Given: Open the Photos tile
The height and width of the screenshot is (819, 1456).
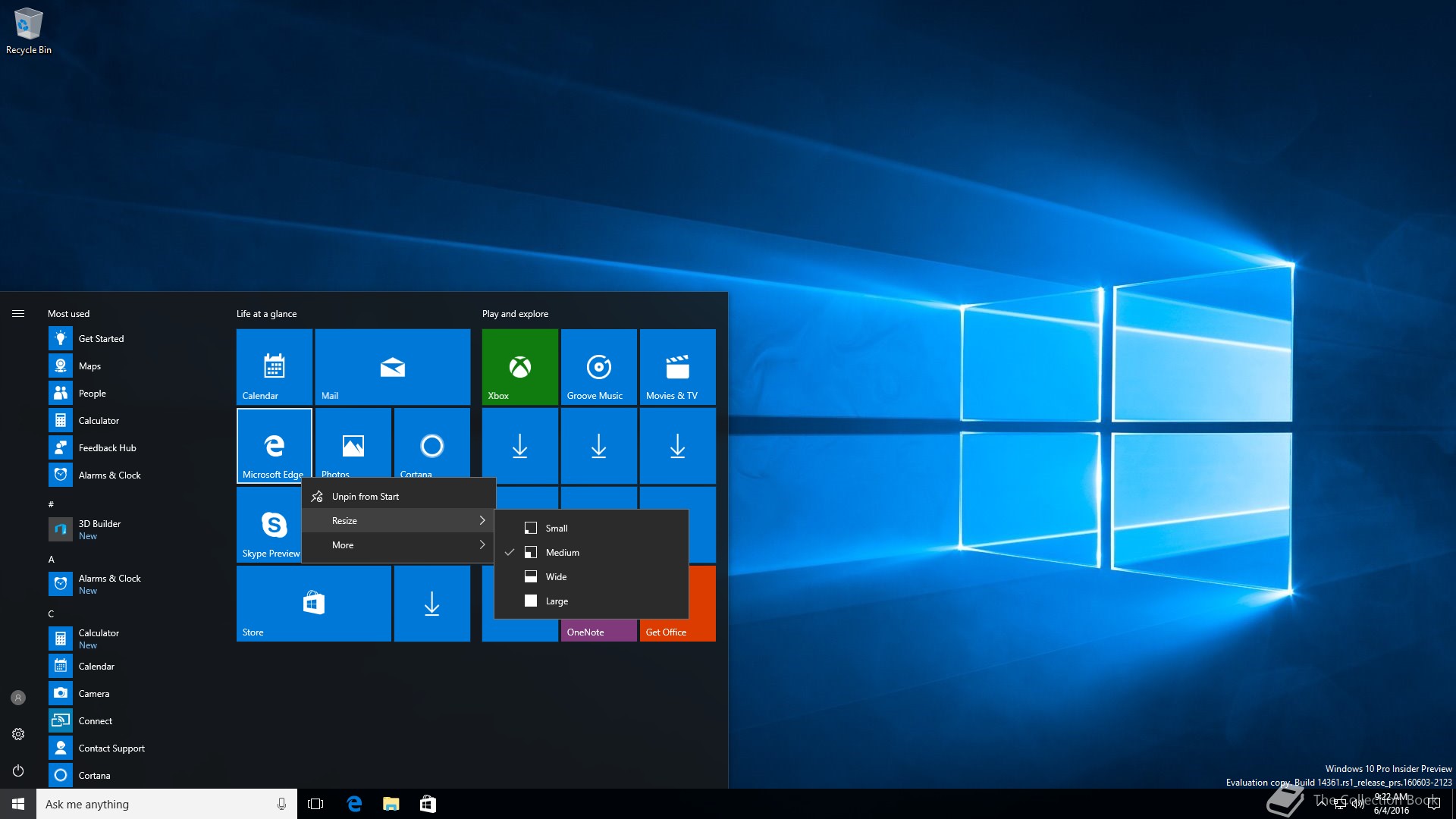Looking at the screenshot, I should pos(353,443).
